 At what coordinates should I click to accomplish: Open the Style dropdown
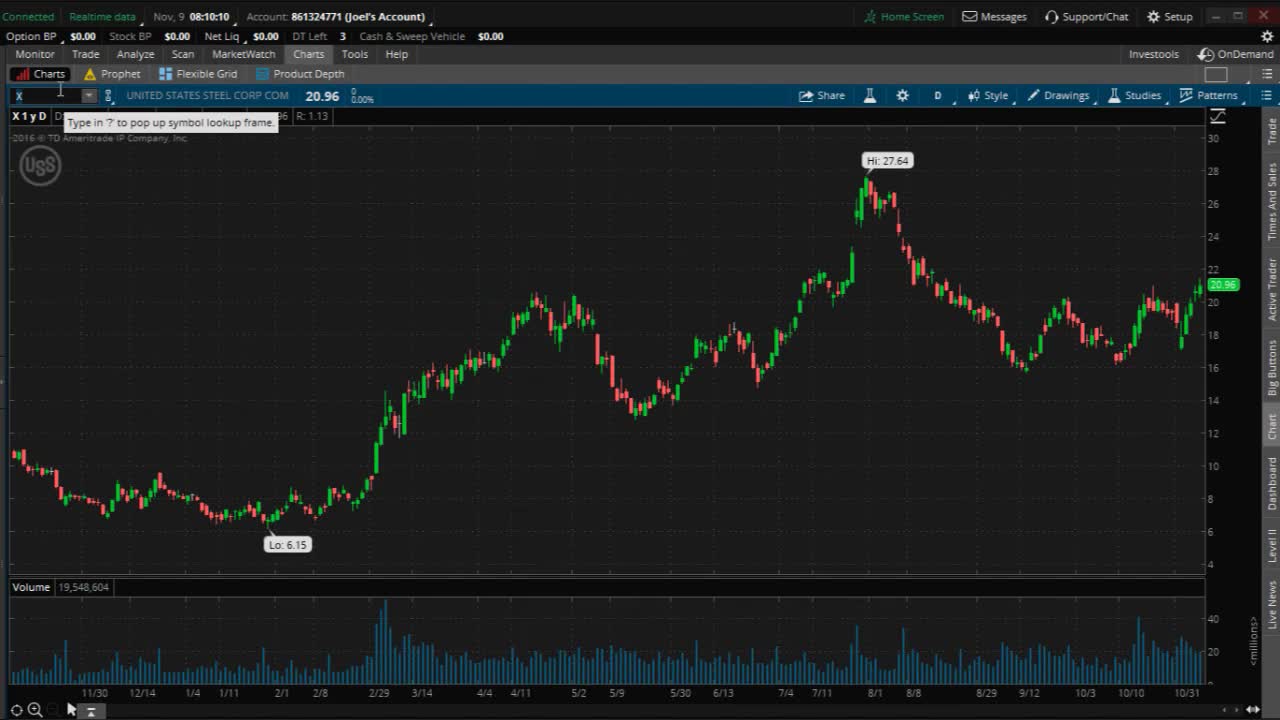tap(988, 96)
